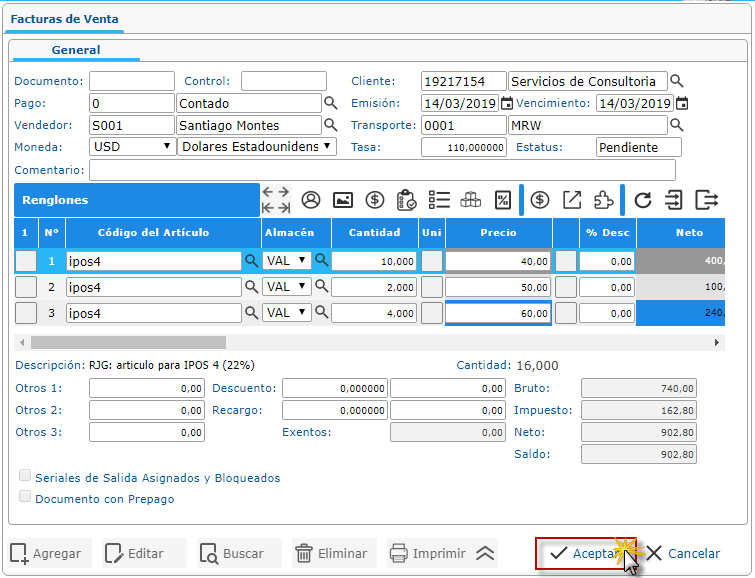The height and width of the screenshot is (578, 755).
Task: Click the image picture icon in Renglones toolbar
Action: 343,200
